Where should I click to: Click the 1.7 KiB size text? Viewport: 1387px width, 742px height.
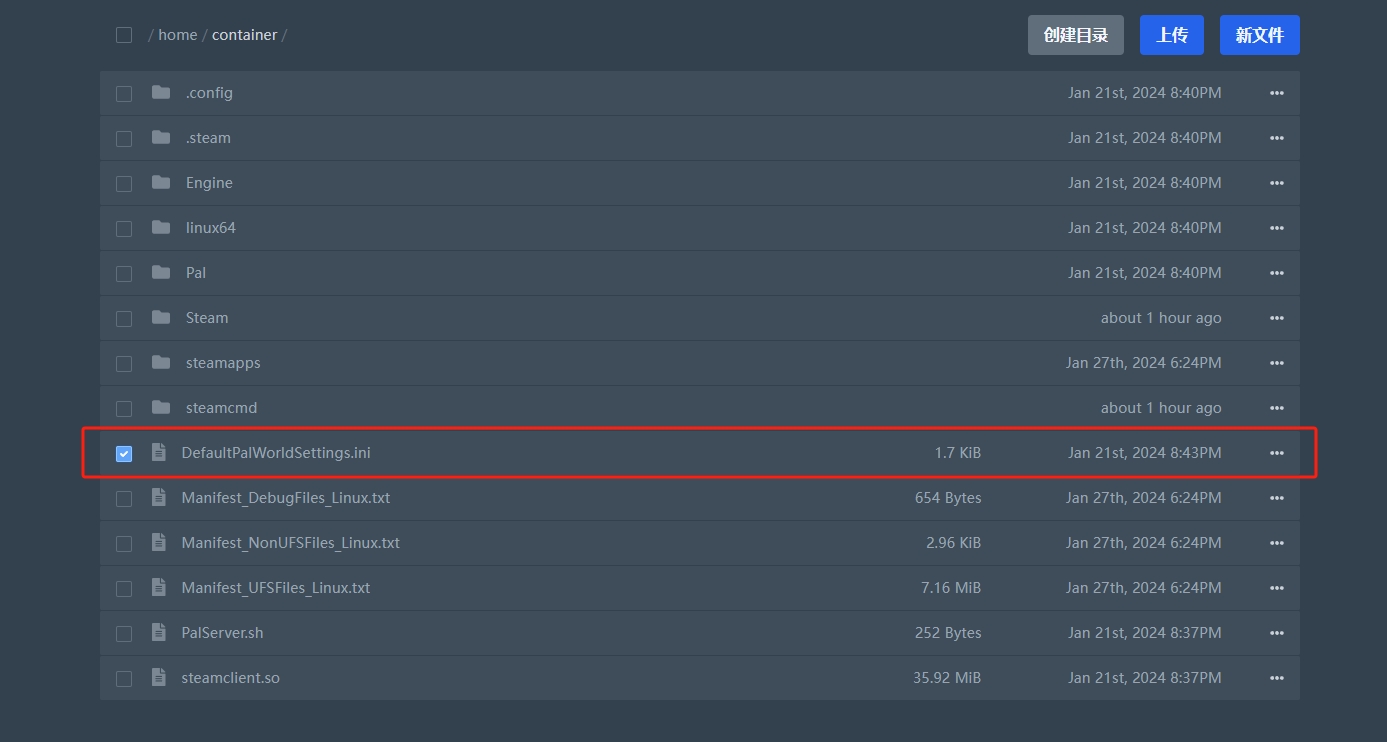click(958, 452)
